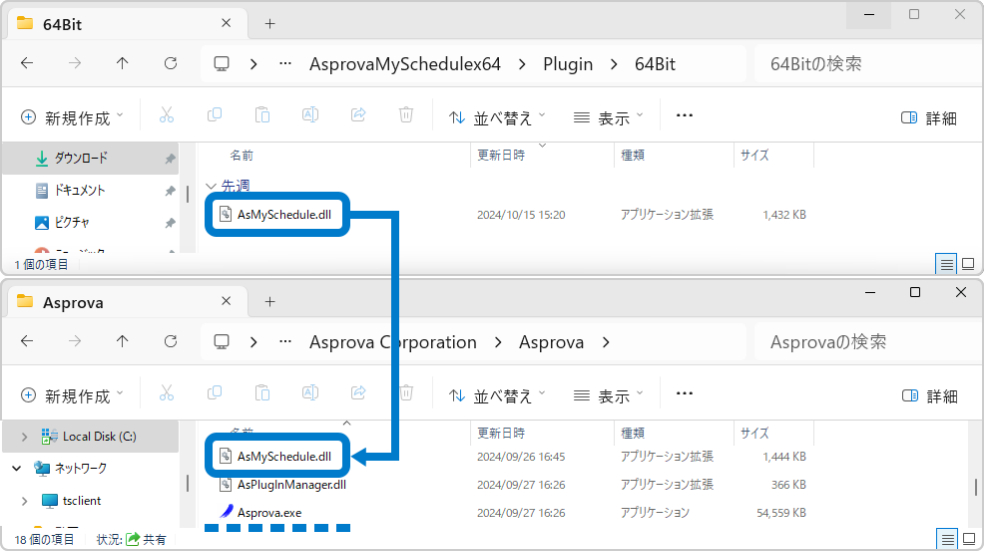Collapse the 先週 group in 64Bit window
The height and width of the screenshot is (551, 984).
(211, 186)
